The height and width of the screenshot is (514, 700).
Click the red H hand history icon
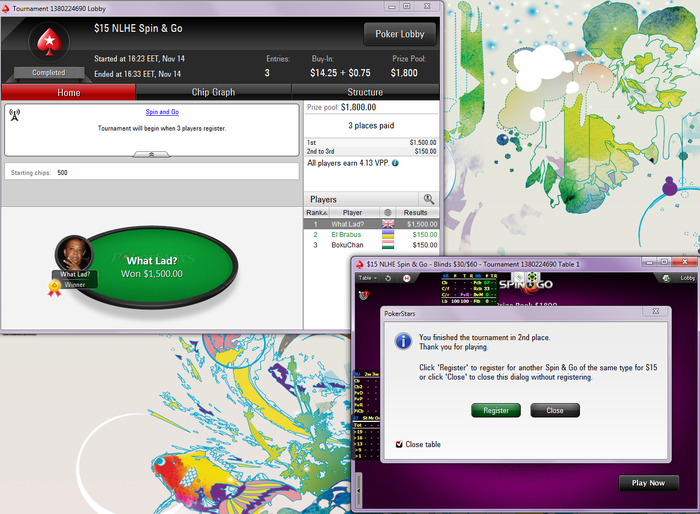click(406, 278)
